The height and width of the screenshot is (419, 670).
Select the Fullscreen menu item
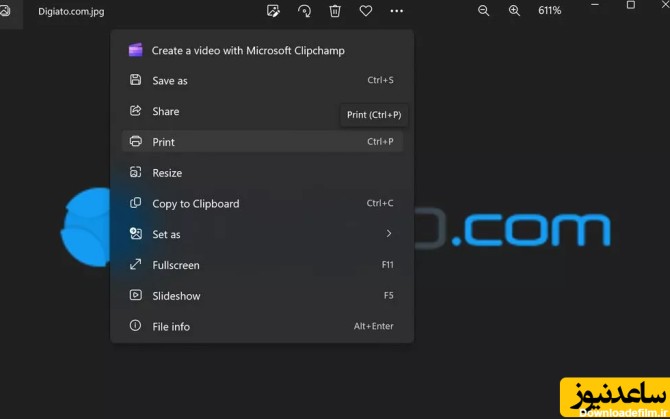262,265
